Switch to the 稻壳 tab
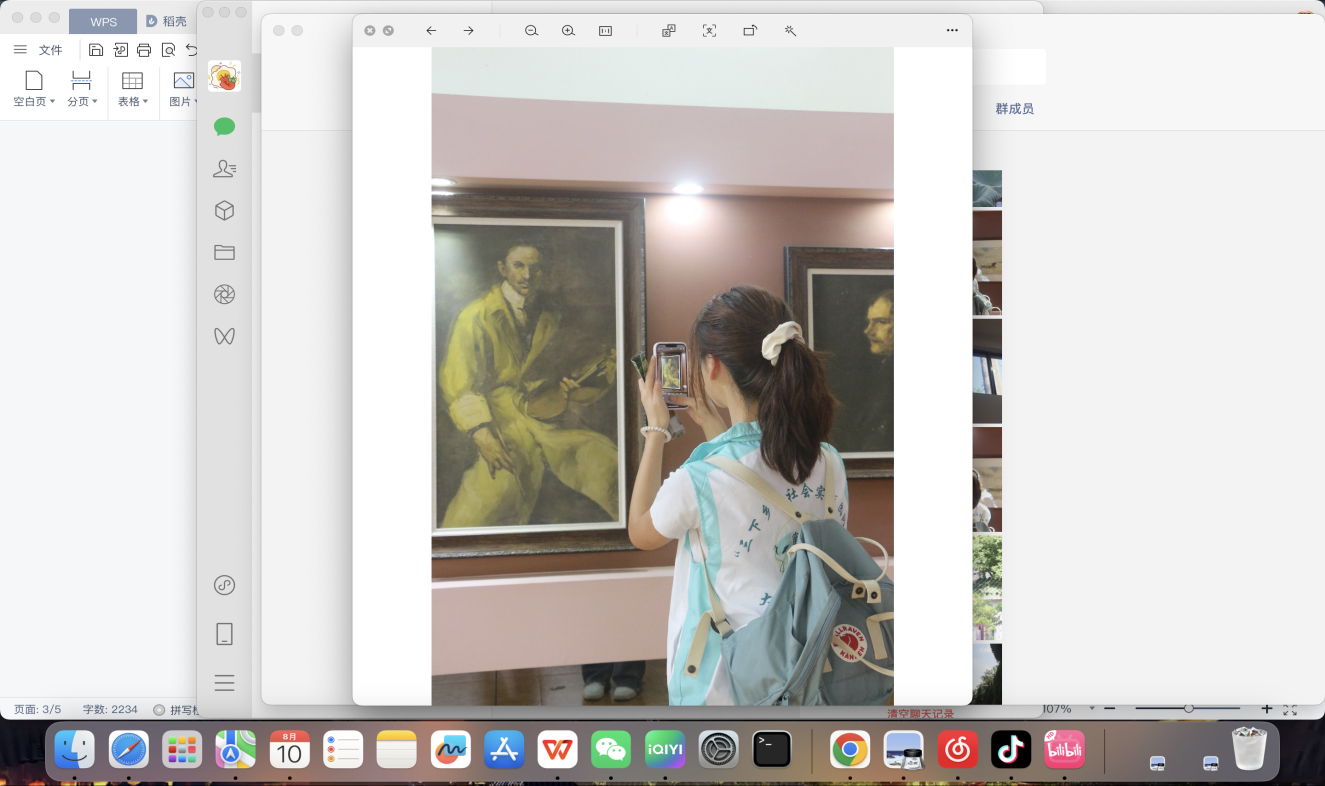The image size is (1325, 786). (x=166, y=21)
